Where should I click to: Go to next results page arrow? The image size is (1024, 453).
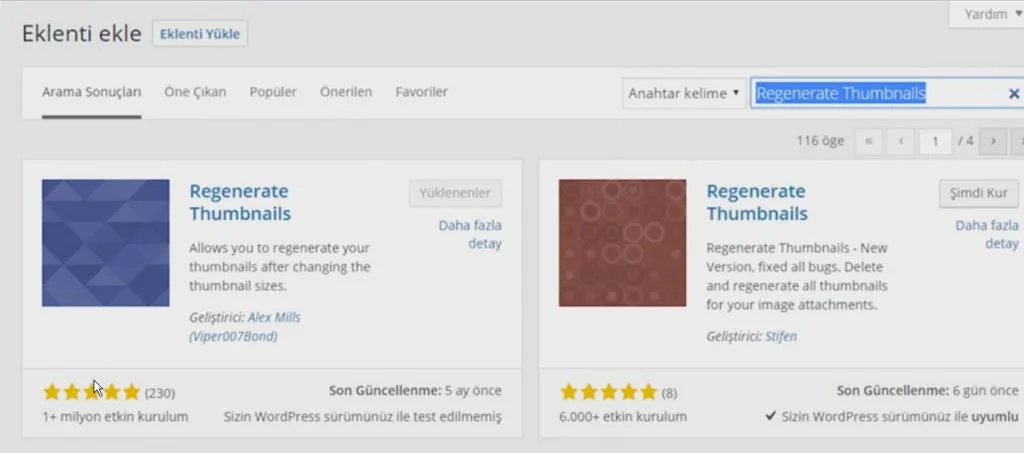992,142
